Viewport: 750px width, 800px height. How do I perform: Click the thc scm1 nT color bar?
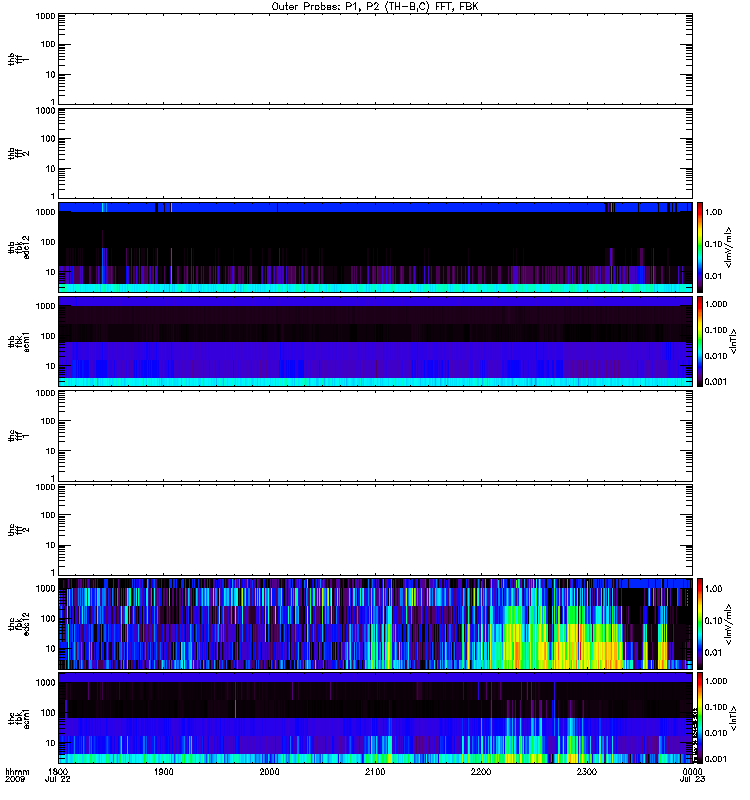pos(700,718)
